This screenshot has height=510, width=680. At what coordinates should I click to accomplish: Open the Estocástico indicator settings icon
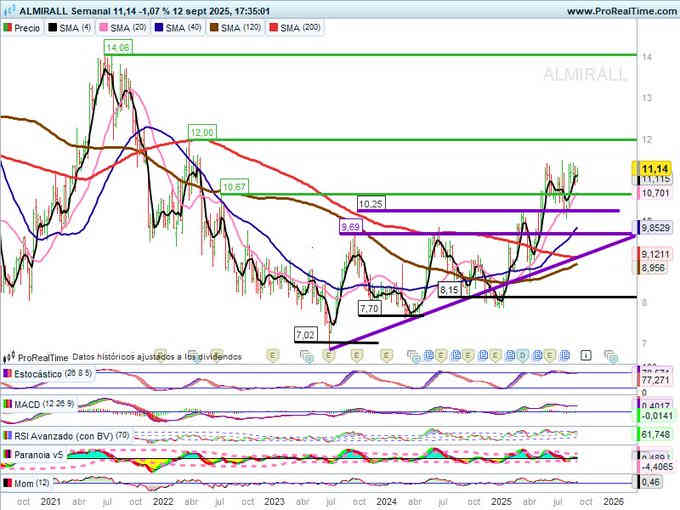point(7,373)
